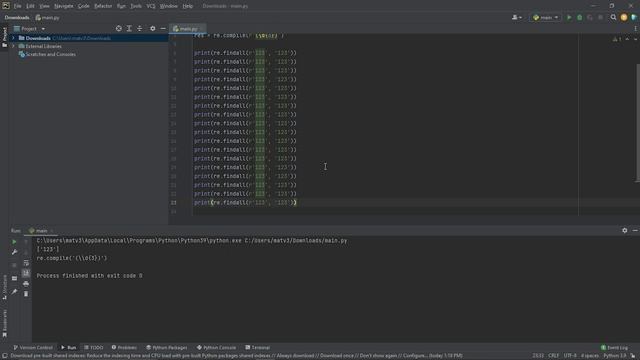Screen dimensions: 640x360
Task: Open Project panel gear options
Action: coord(153,29)
